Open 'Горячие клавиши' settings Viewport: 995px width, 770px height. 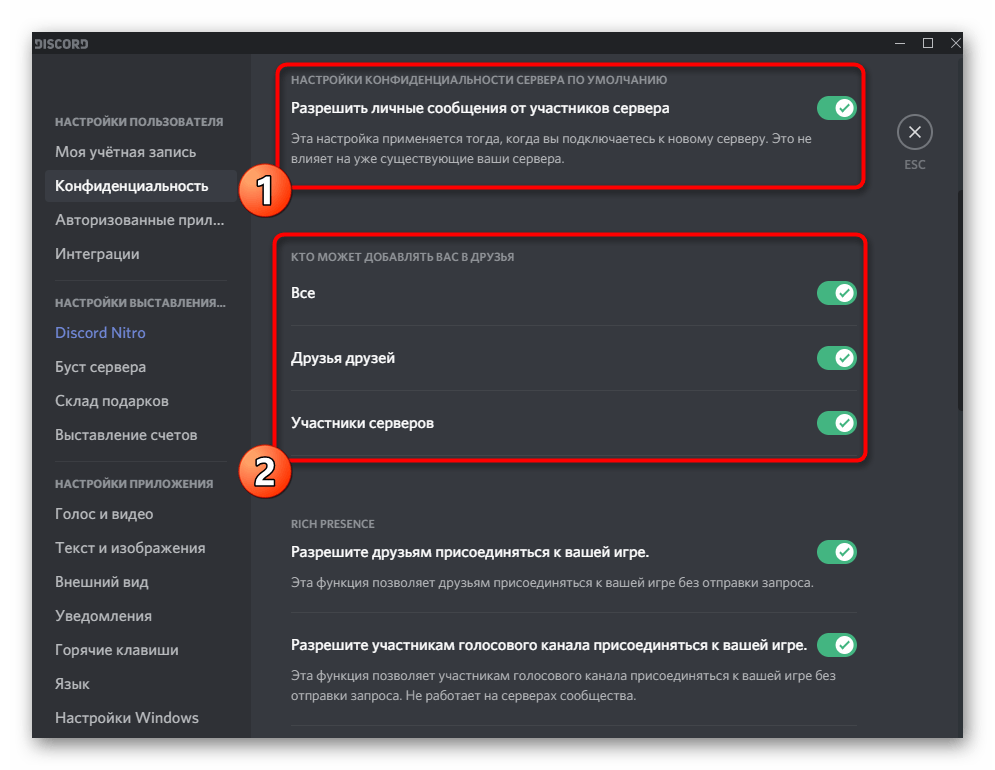click(116, 650)
